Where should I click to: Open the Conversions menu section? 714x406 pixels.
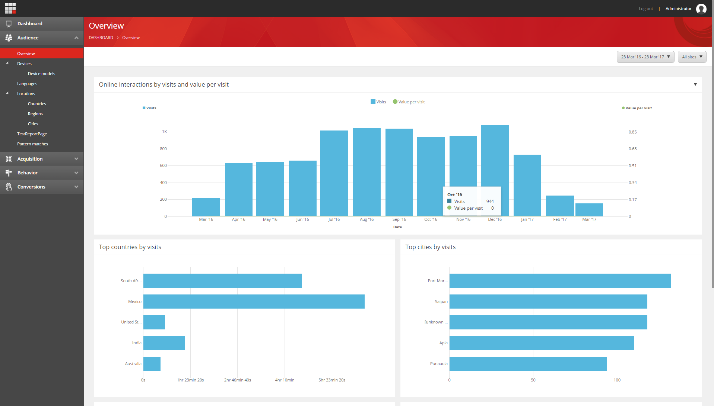[42, 187]
